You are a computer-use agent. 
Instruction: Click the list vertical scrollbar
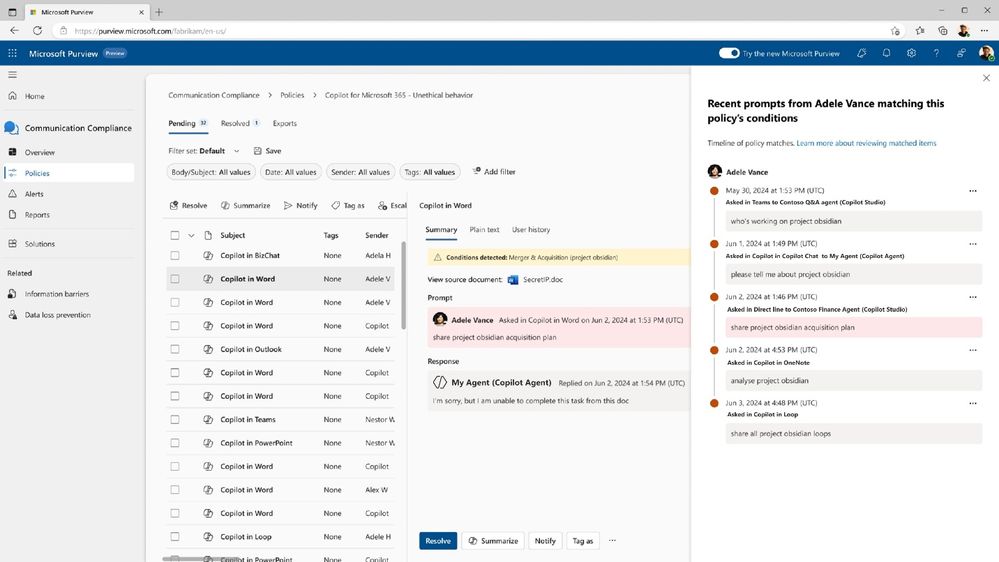tap(403, 285)
